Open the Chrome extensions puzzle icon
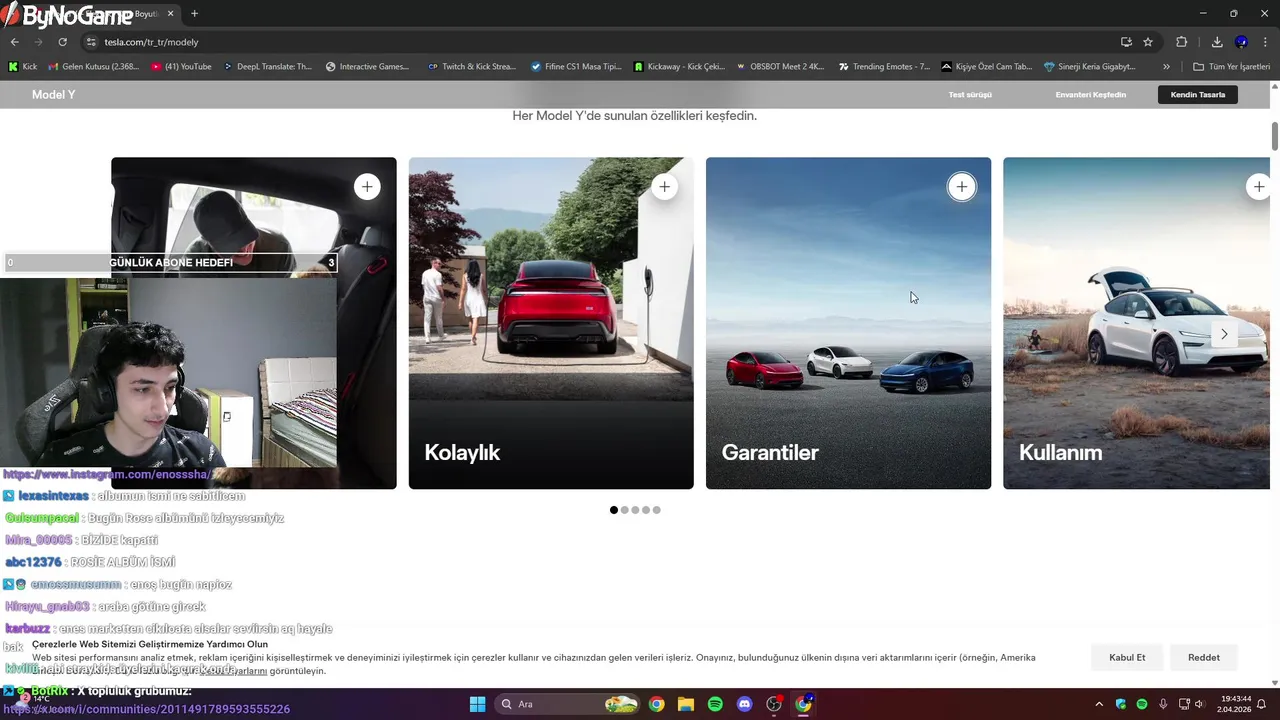This screenshot has height=720, width=1280. coord(1181,42)
